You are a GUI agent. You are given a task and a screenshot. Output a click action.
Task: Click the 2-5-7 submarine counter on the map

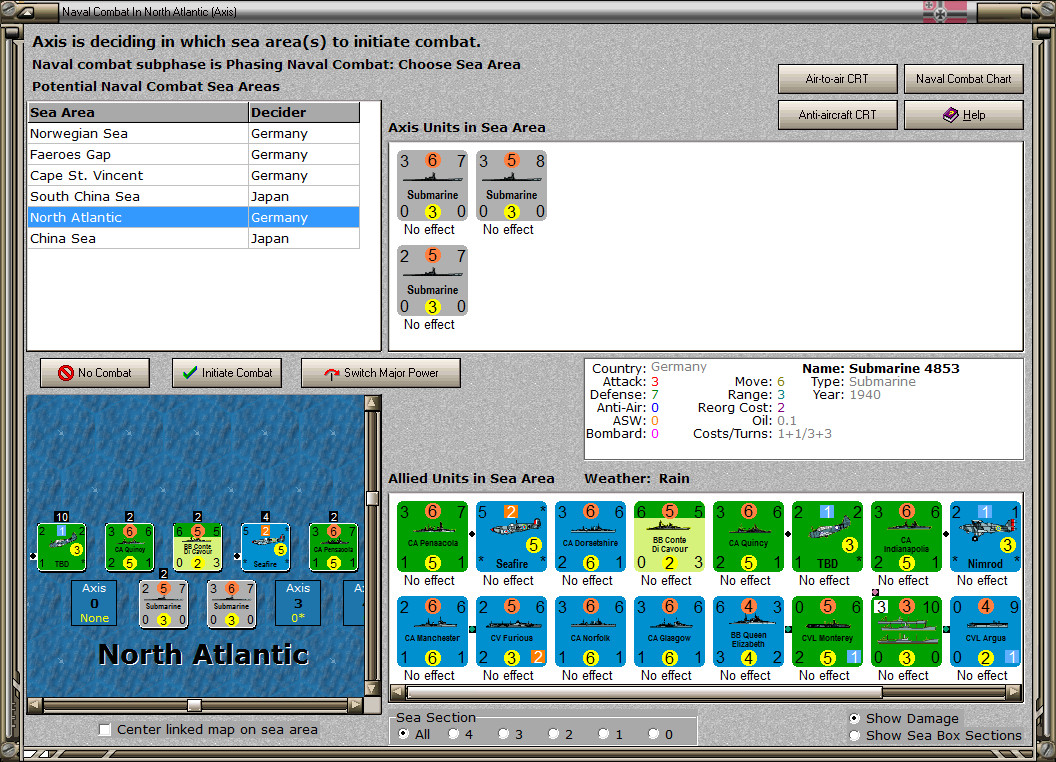[x=164, y=604]
